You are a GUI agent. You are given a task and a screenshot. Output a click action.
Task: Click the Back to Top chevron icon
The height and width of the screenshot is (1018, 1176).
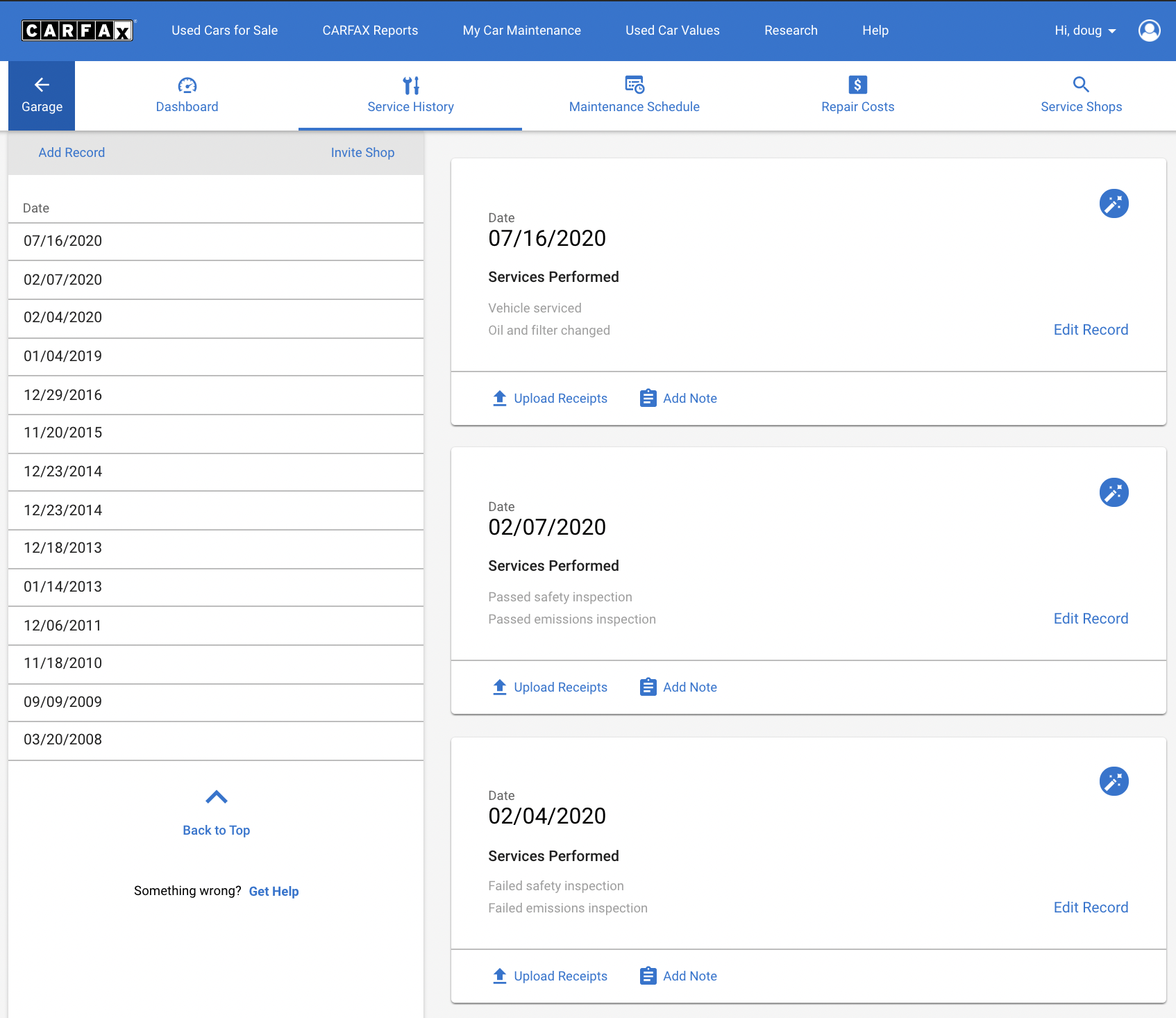tap(217, 797)
